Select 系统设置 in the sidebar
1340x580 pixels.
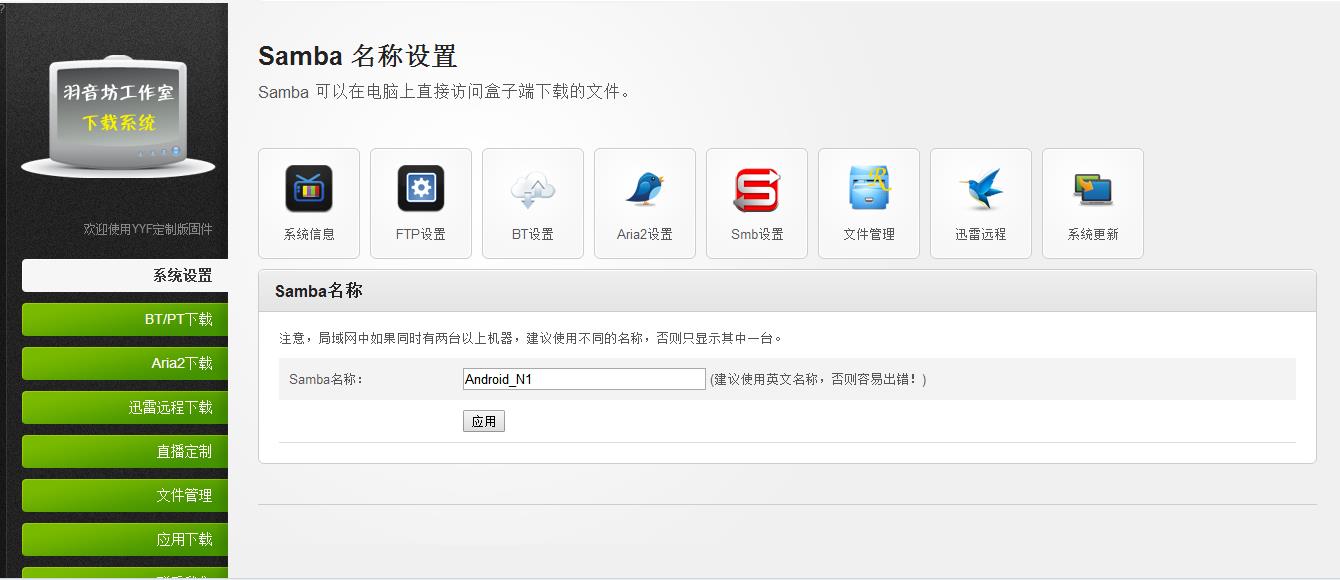125,276
